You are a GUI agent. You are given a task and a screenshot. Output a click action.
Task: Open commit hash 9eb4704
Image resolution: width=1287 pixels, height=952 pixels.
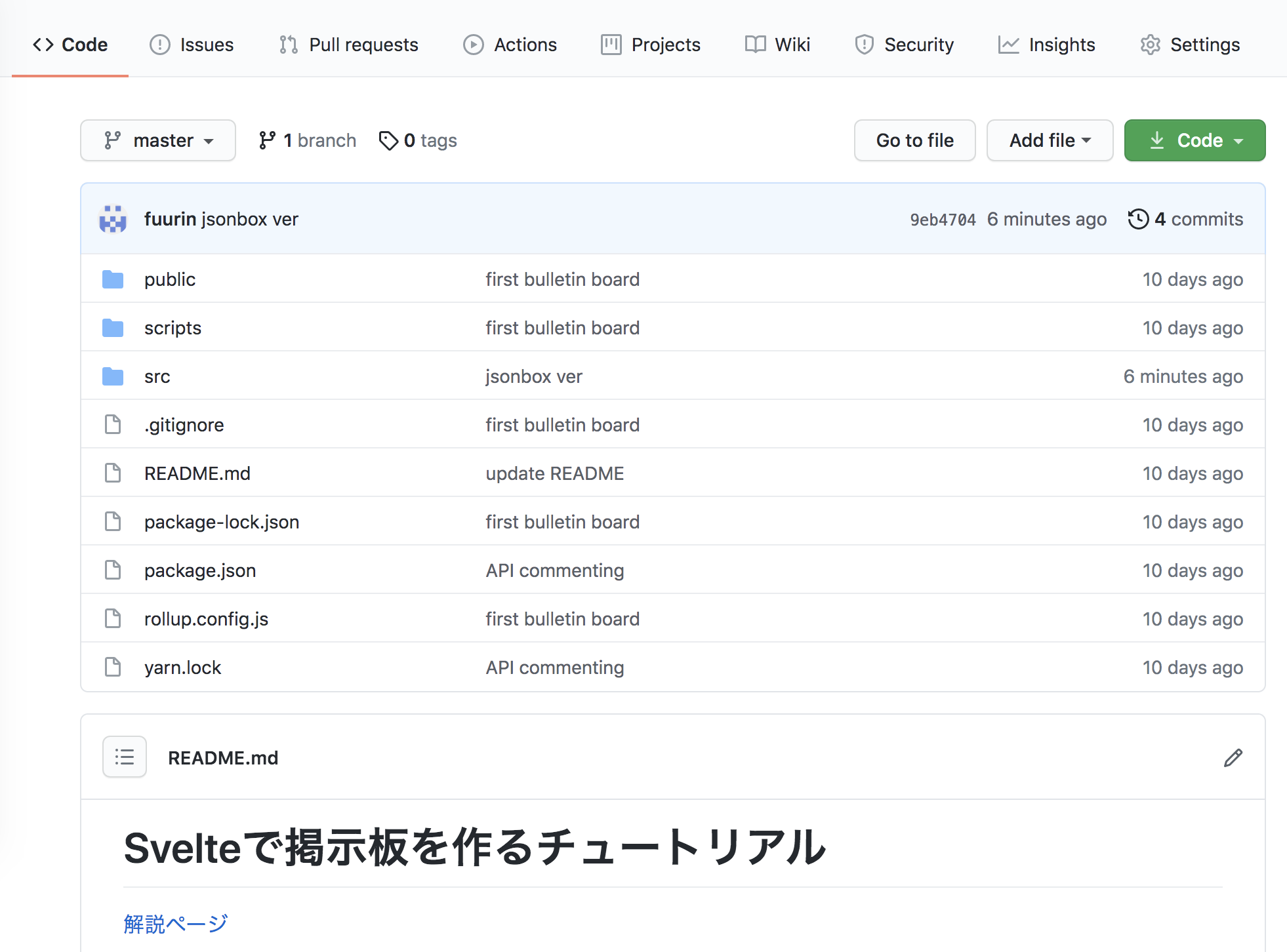(943, 220)
